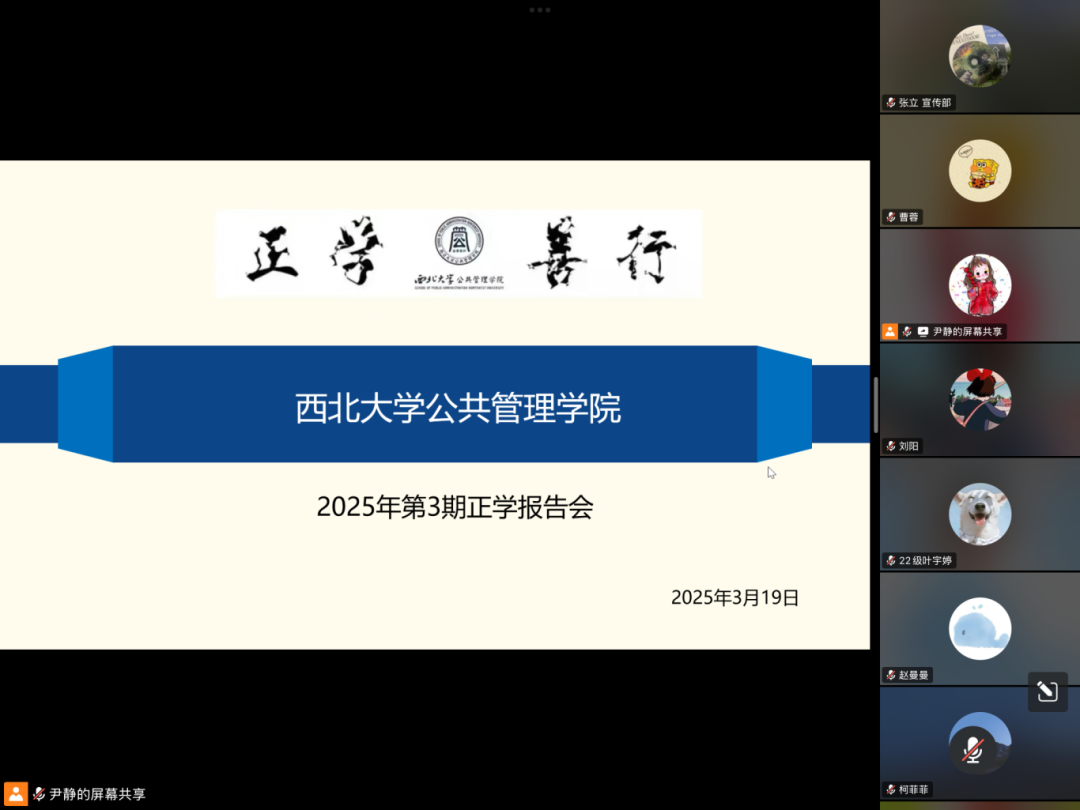Click the muted mic icon next to 刘阳
The image size is (1080, 810).
[x=890, y=446]
